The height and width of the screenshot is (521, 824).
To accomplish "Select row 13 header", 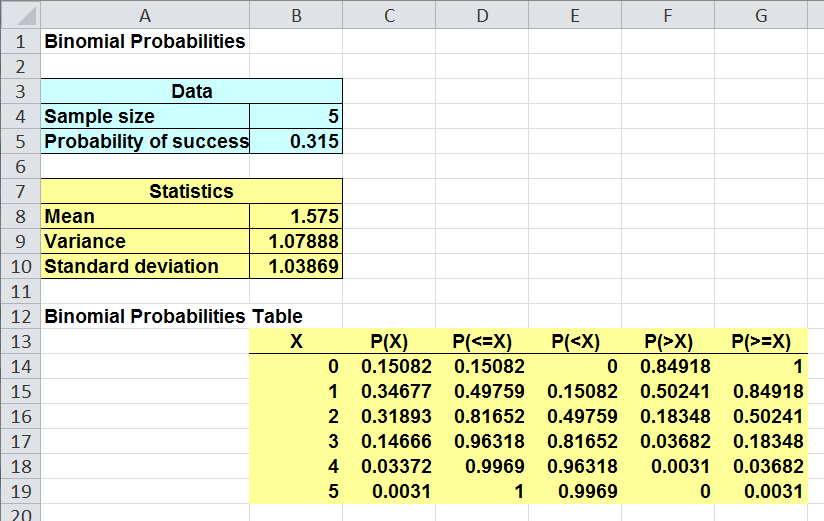I will [x=20, y=341].
